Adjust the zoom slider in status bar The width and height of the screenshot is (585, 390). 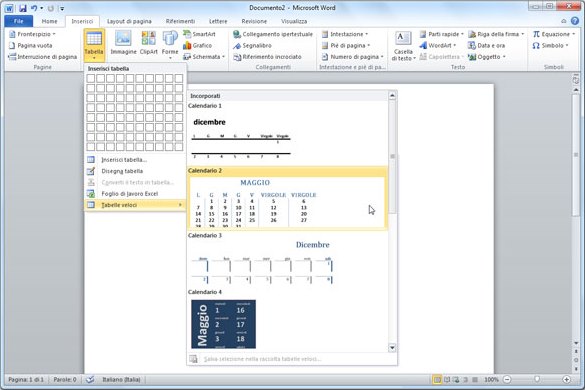pyautogui.click(x=536, y=379)
